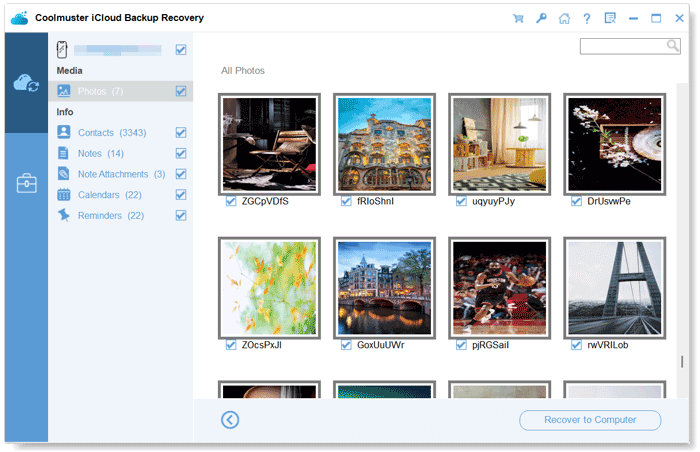Open the uqyuyPJy room photo thumbnail
The height and width of the screenshot is (452, 700).
[x=500, y=144]
